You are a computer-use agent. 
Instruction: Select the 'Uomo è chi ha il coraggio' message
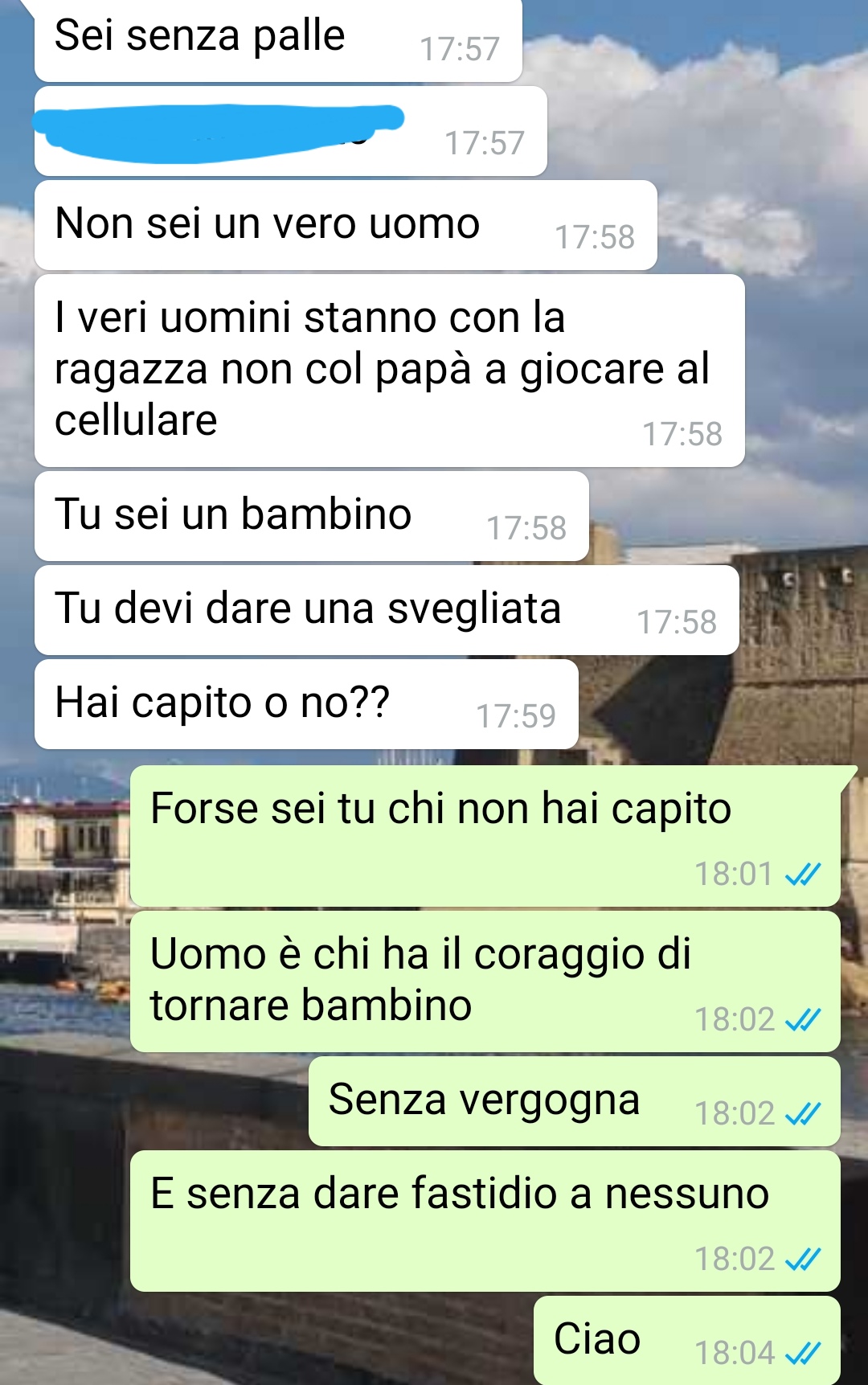click(x=485, y=981)
